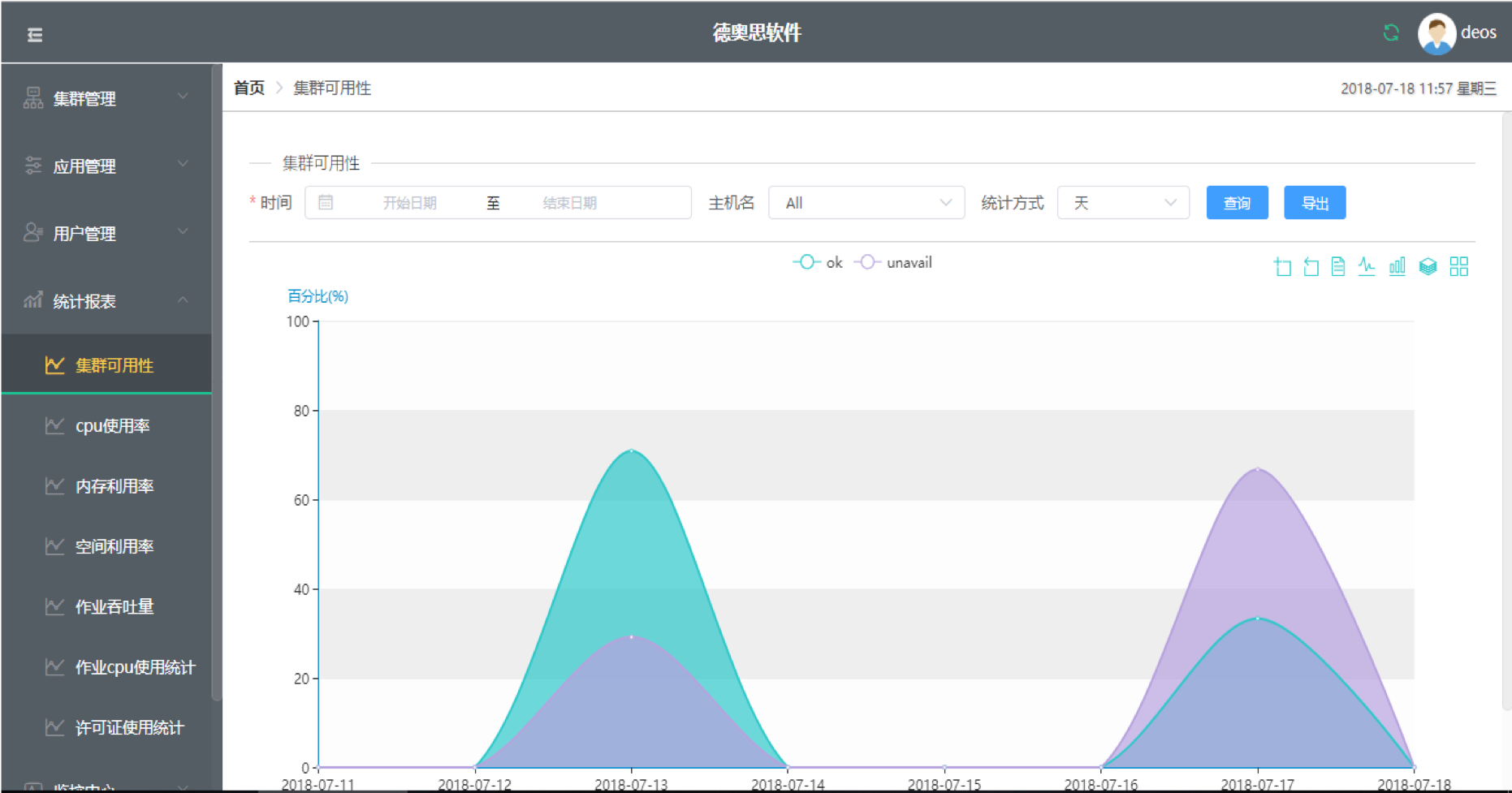
Task: Open cpu使用率 report
Action: click(106, 425)
